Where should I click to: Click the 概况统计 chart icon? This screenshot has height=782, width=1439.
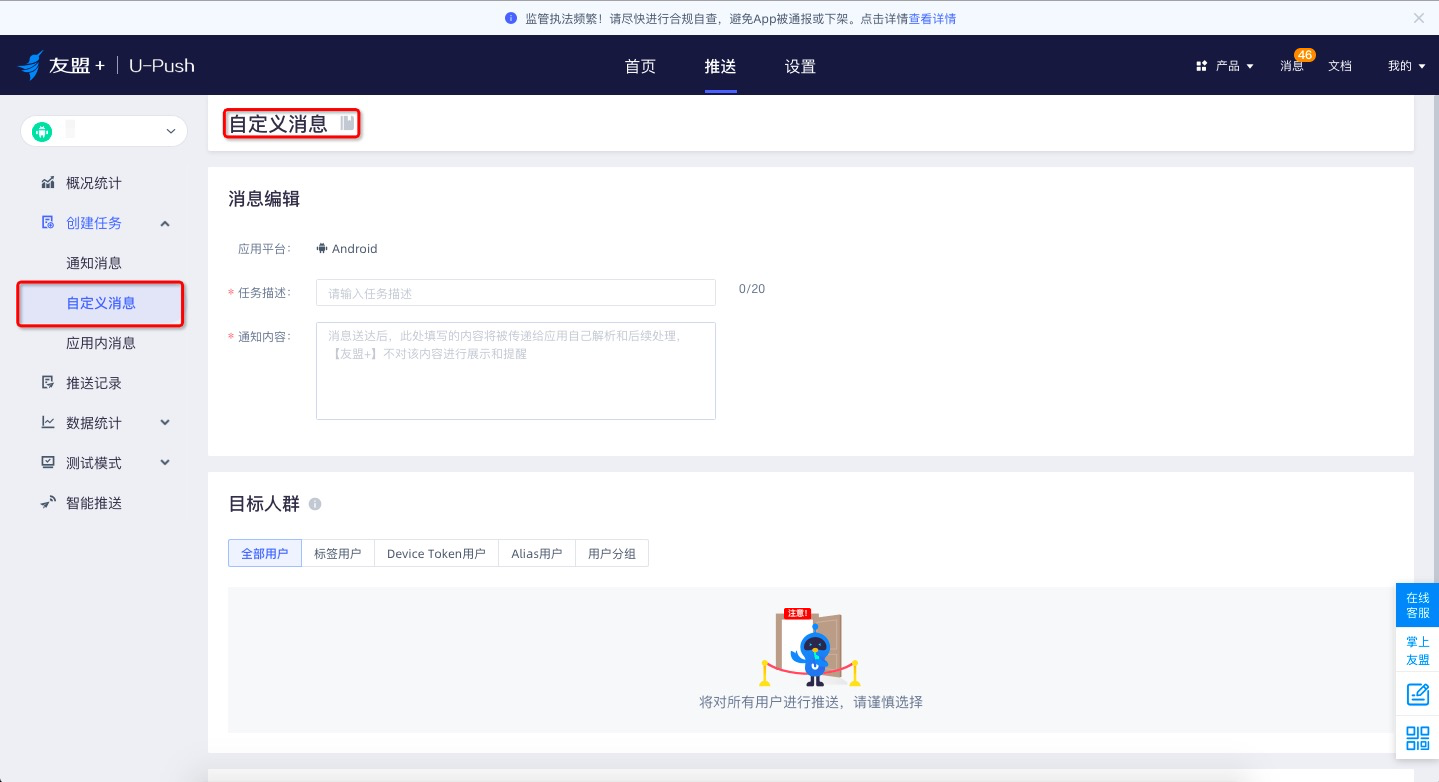pyautogui.click(x=48, y=183)
